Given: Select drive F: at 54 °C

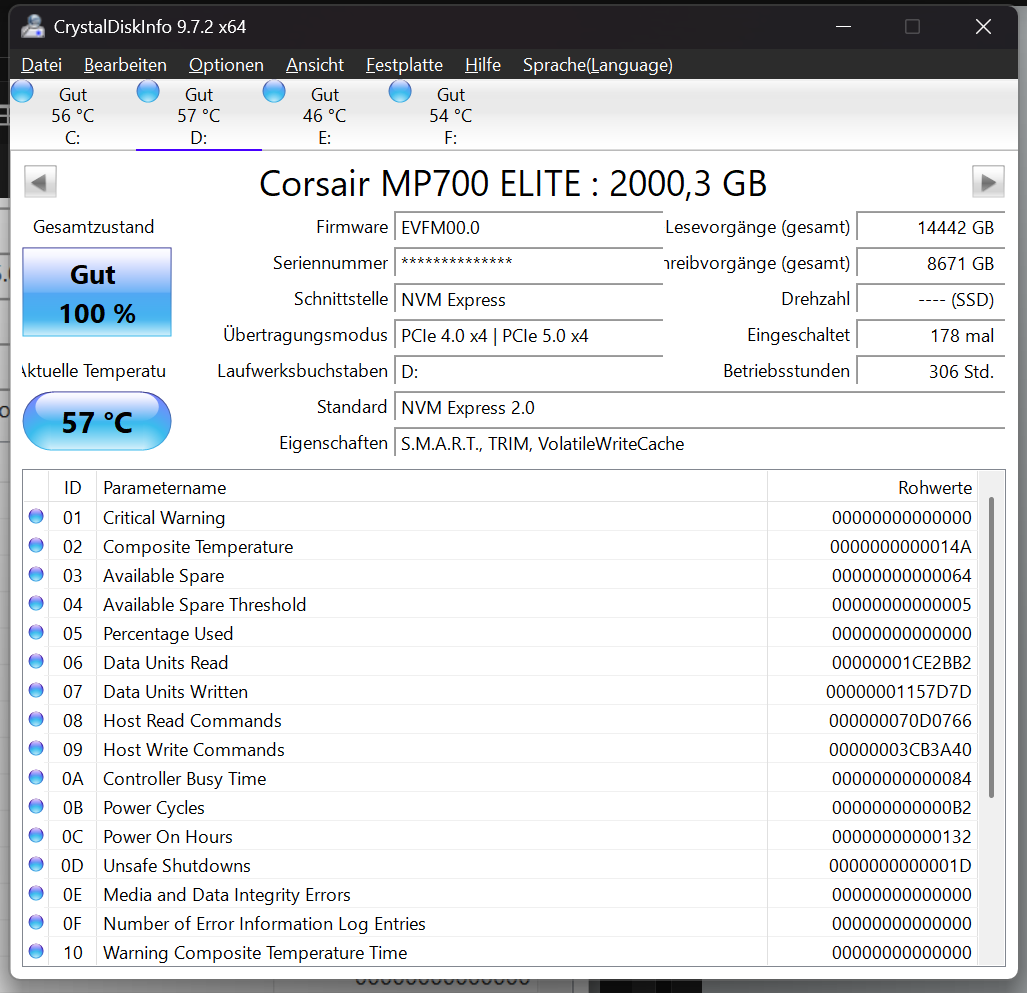Looking at the screenshot, I should pos(451,116).
